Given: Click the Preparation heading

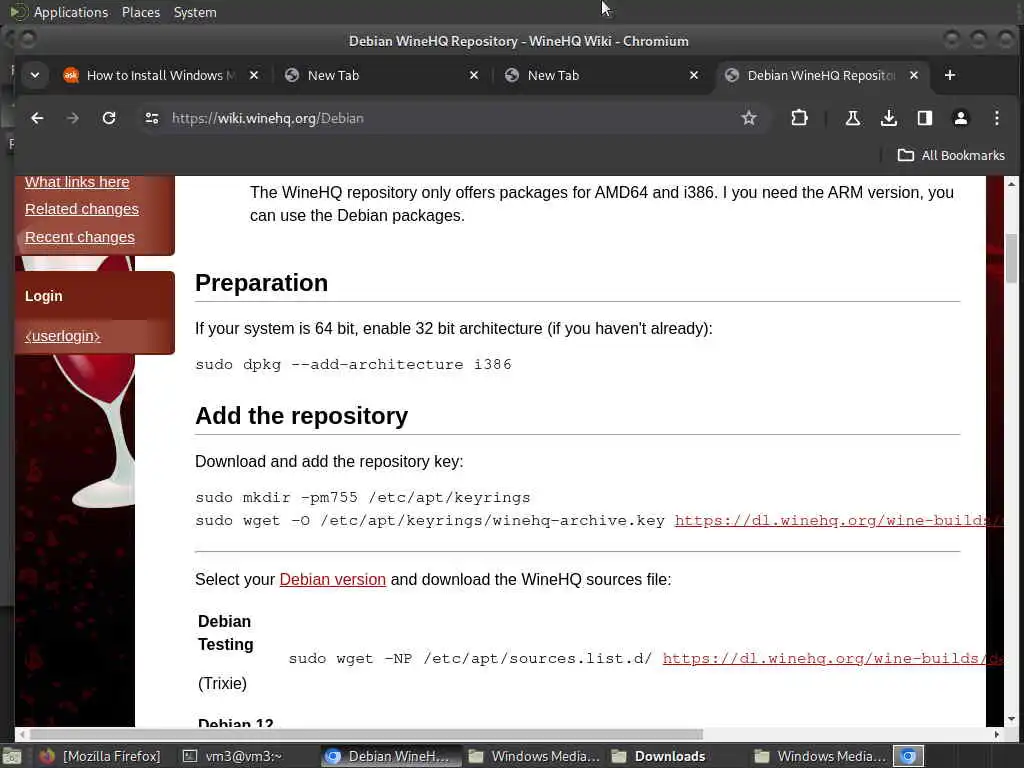Looking at the screenshot, I should (x=261, y=283).
